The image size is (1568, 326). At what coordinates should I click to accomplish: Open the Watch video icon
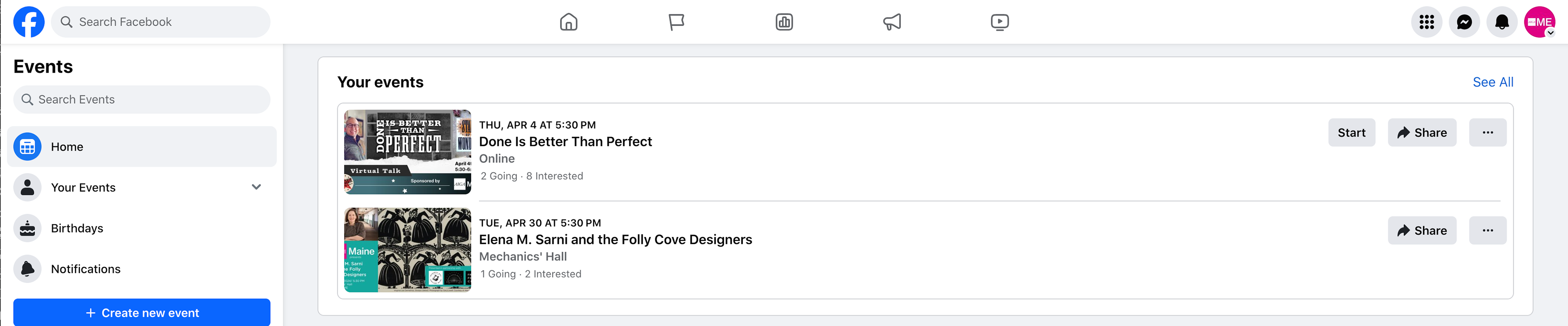tap(1000, 22)
